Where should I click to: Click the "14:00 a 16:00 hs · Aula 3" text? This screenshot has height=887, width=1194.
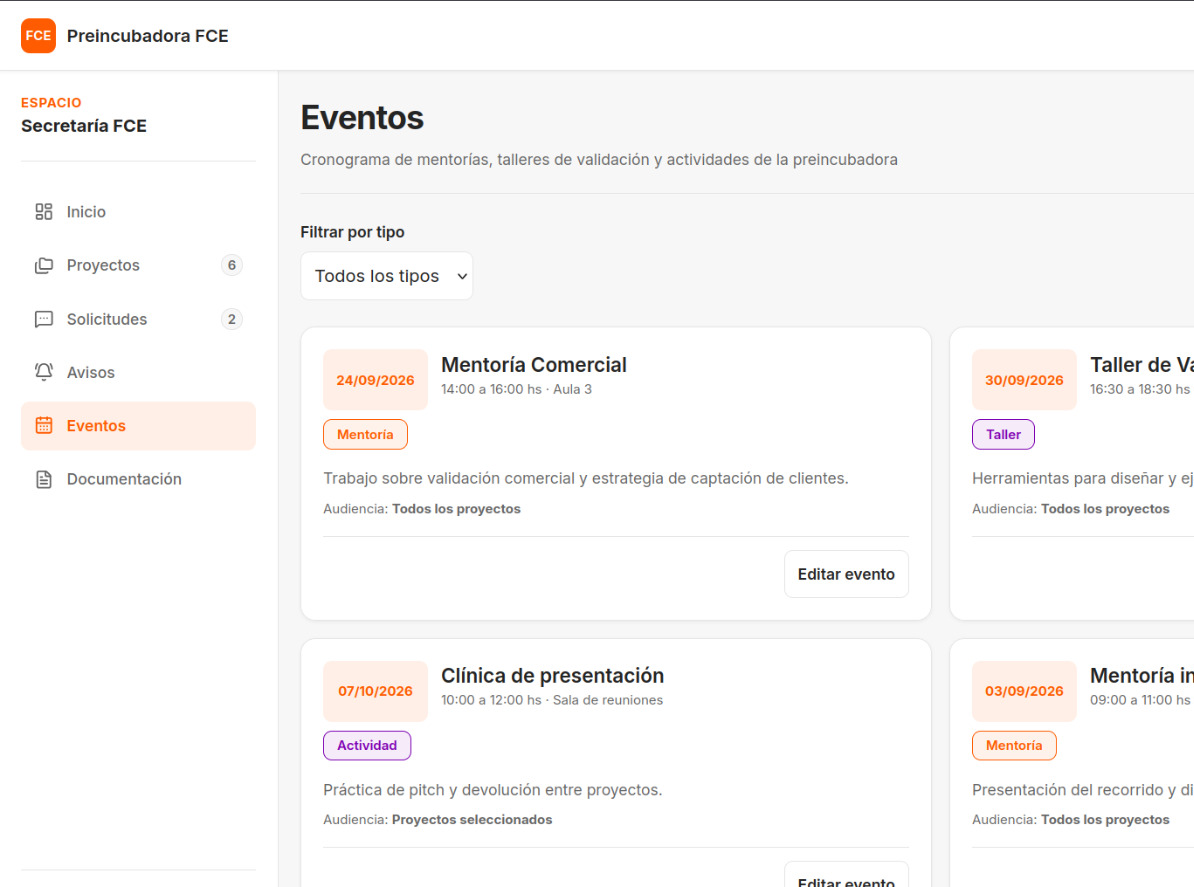[x=516, y=389]
